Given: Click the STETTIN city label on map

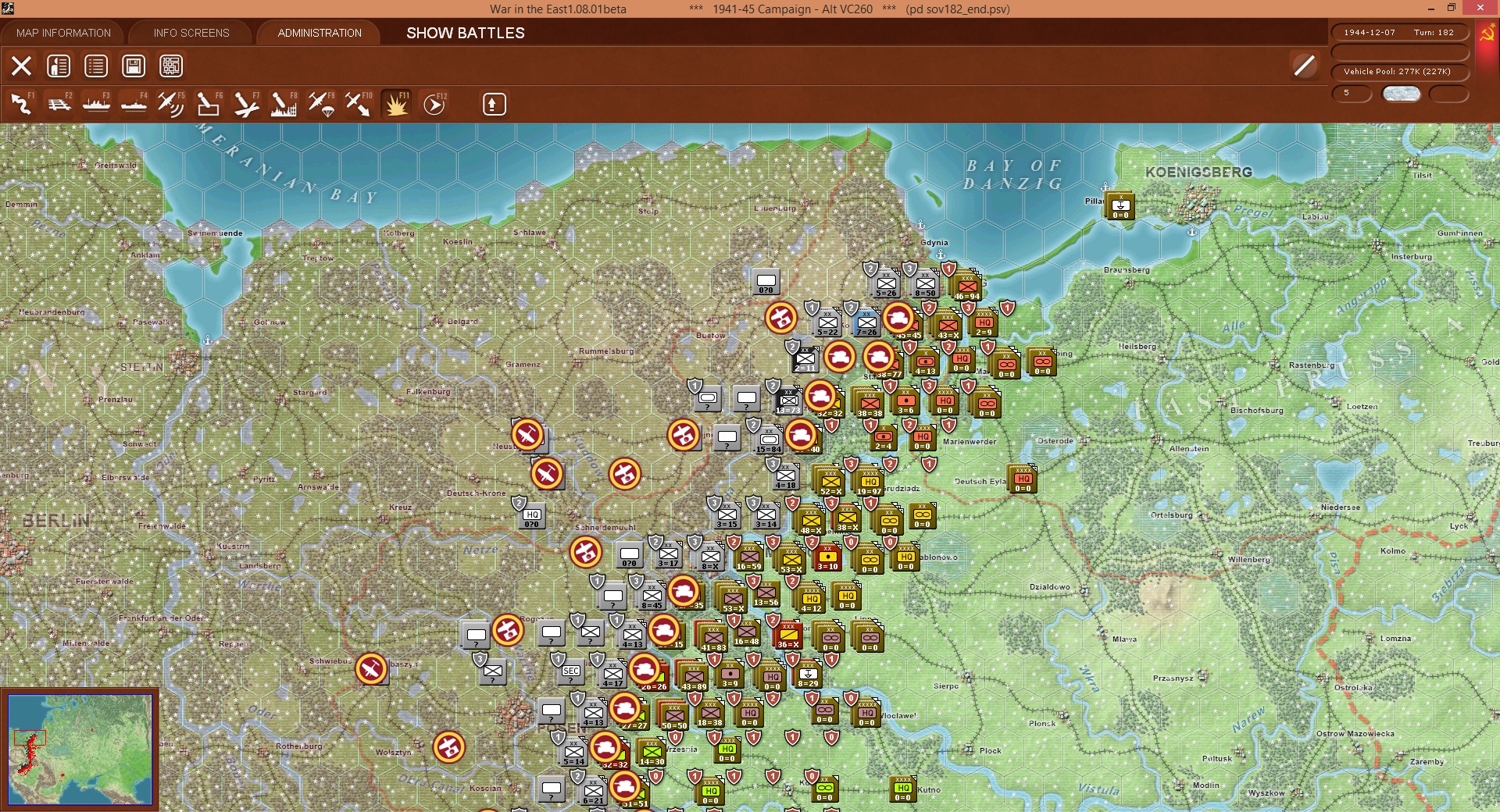Looking at the screenshot, I should point(142,367).
